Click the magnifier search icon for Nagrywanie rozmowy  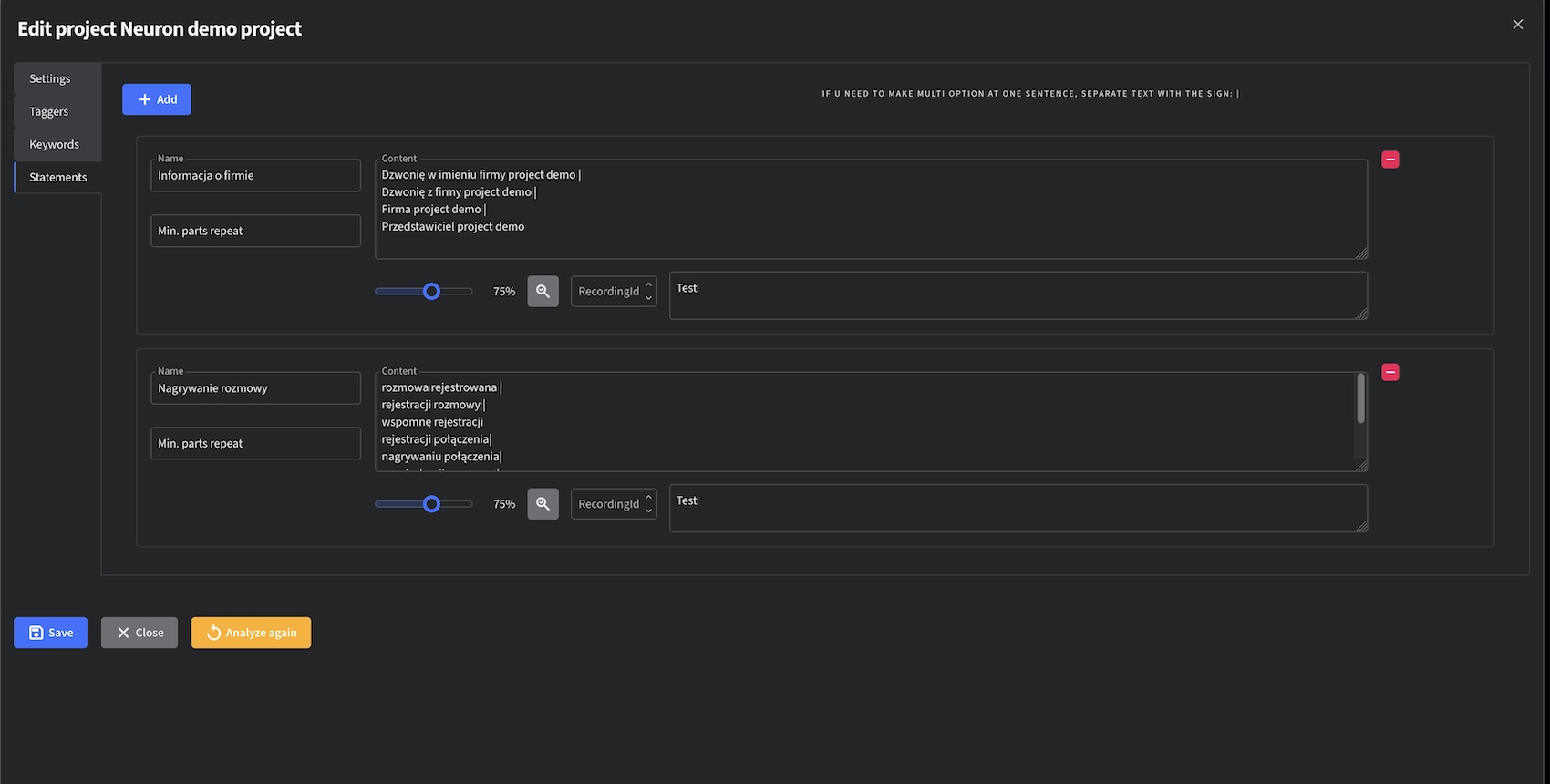(542, 504)
